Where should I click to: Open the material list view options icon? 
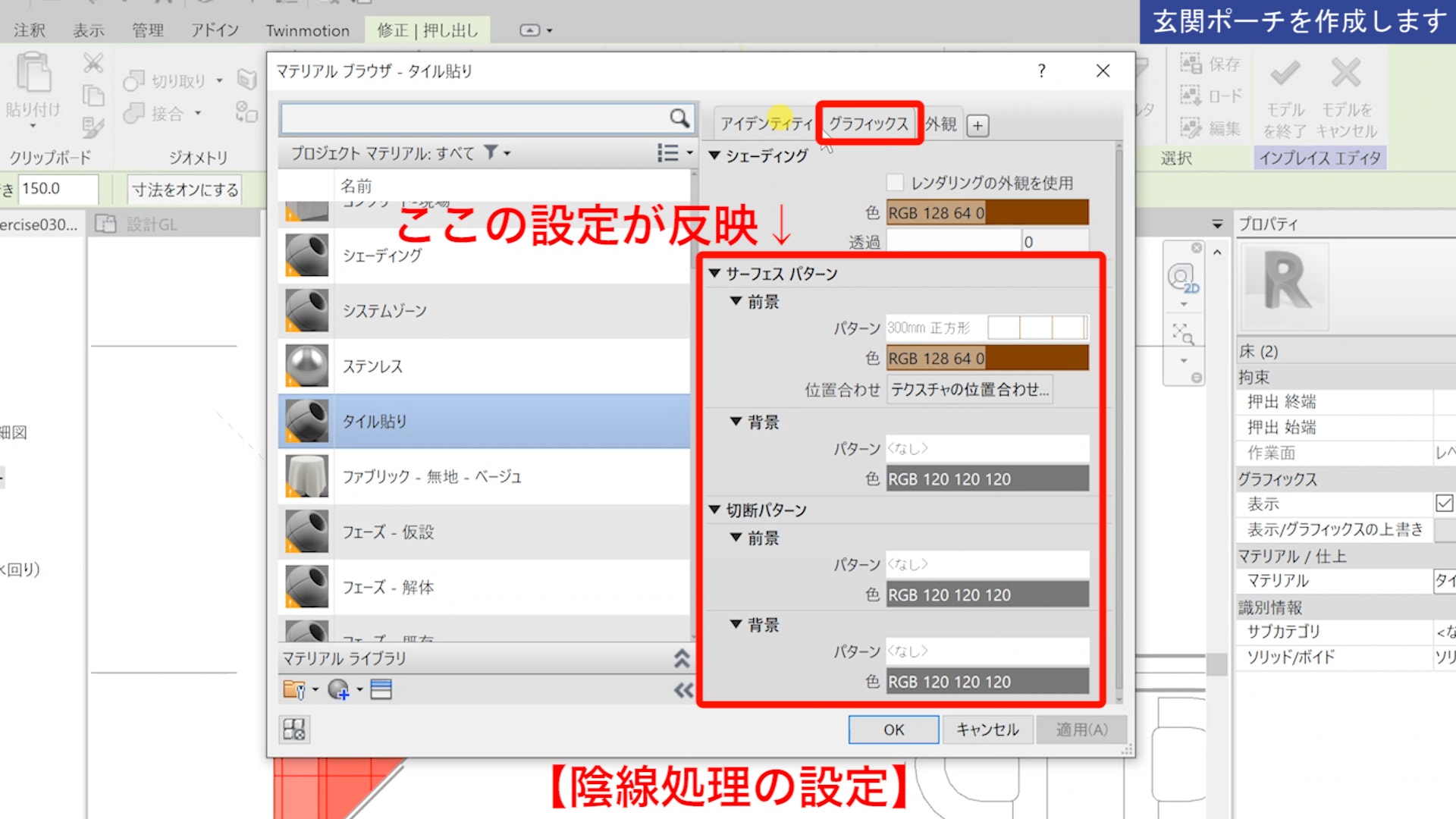coord(669,153)
